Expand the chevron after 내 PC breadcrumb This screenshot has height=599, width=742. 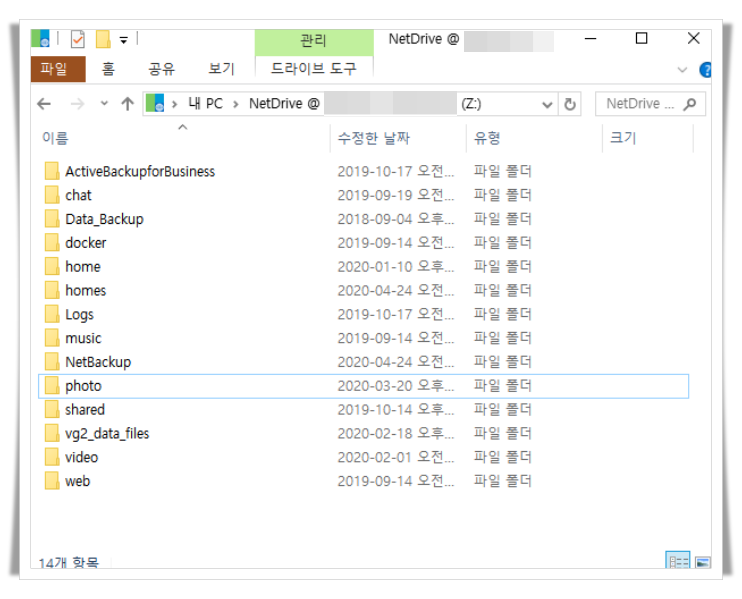pyautogui.click(x=236, y=104)
